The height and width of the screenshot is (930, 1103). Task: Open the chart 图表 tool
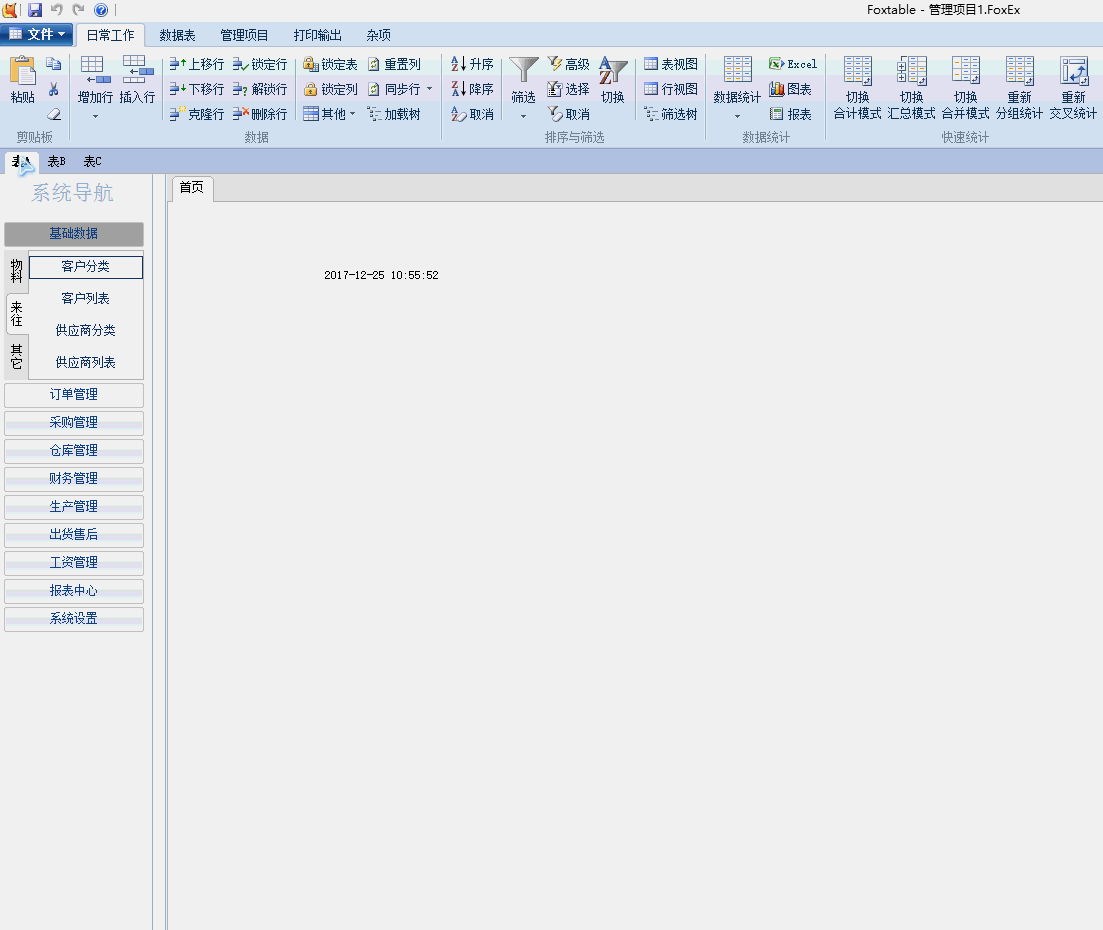click(791, 89)
